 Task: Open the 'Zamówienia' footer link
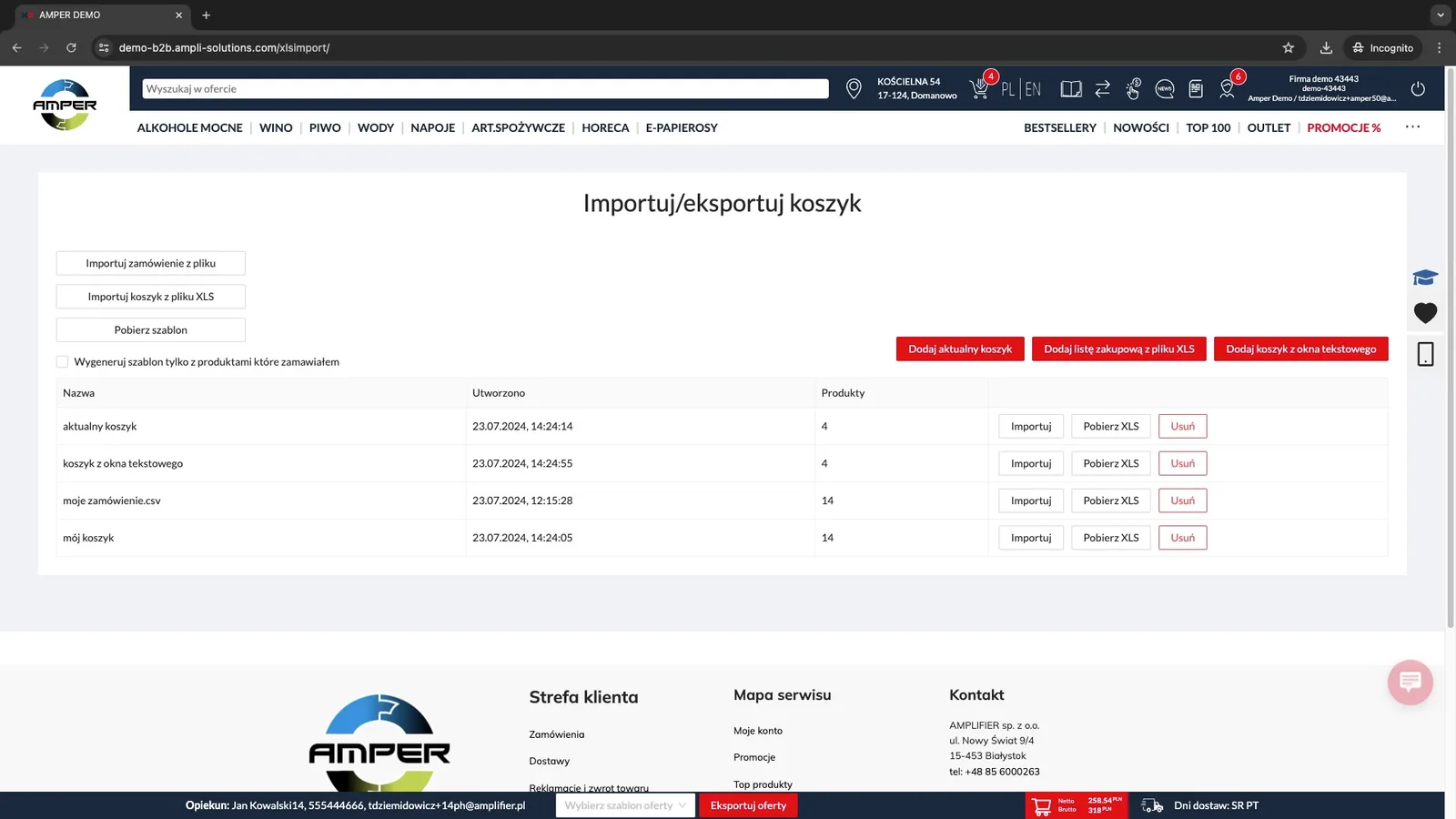tap(557, 734)
